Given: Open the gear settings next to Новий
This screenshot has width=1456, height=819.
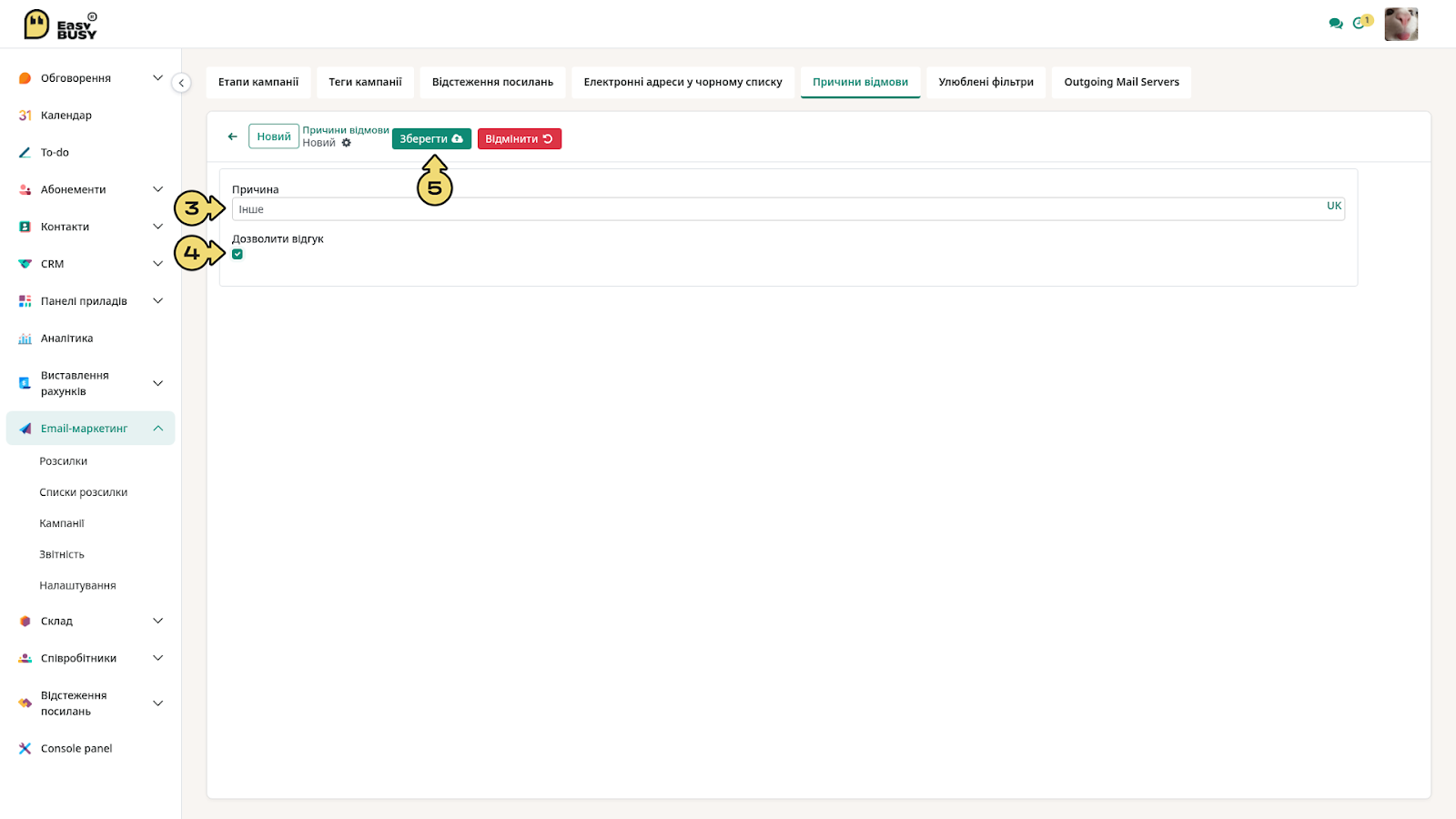Looking at the screenshot, I should pyautogui.click(x=346, y=143).
